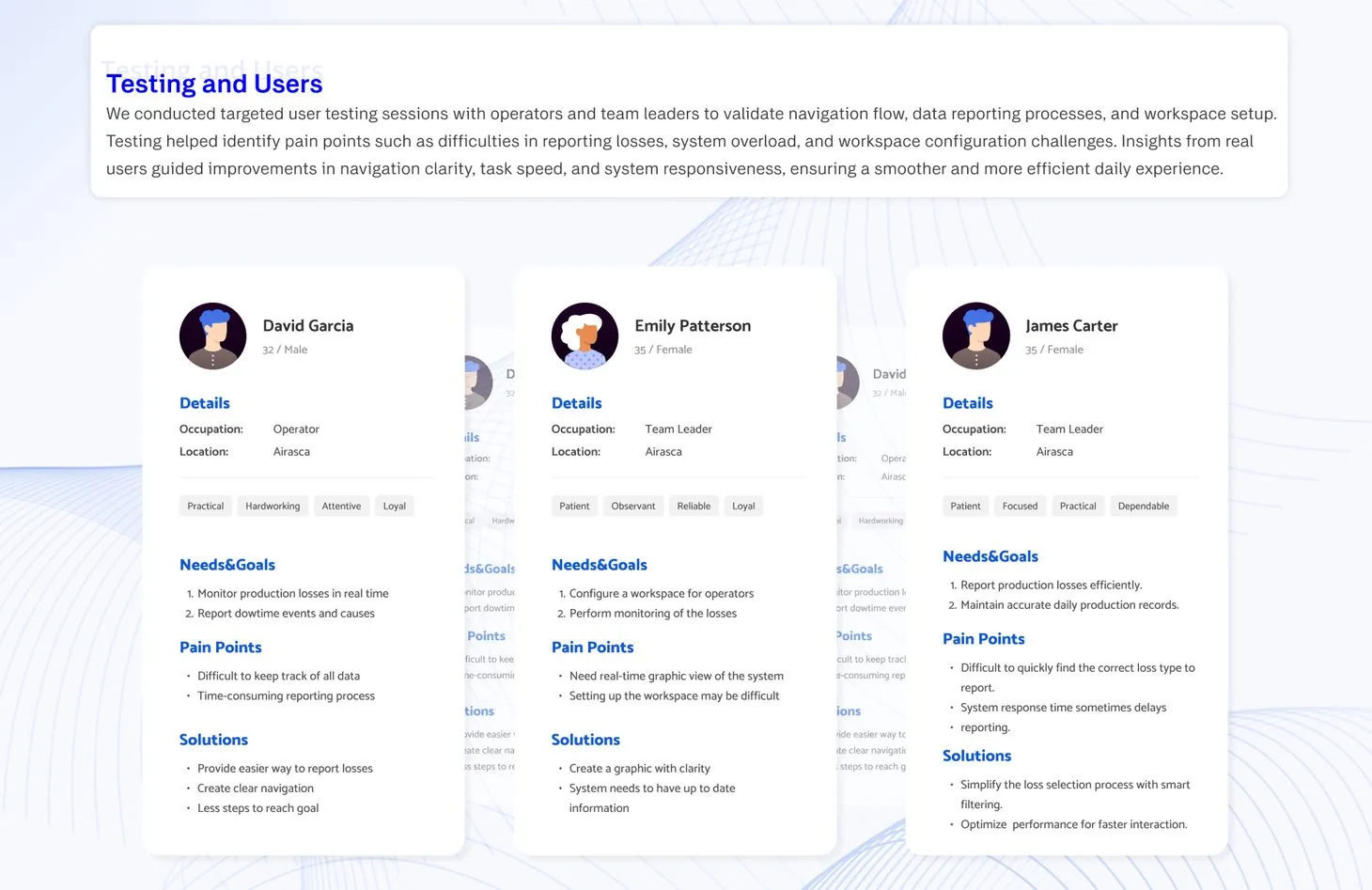Click 'Report production losses efficiently.'

1052,585
